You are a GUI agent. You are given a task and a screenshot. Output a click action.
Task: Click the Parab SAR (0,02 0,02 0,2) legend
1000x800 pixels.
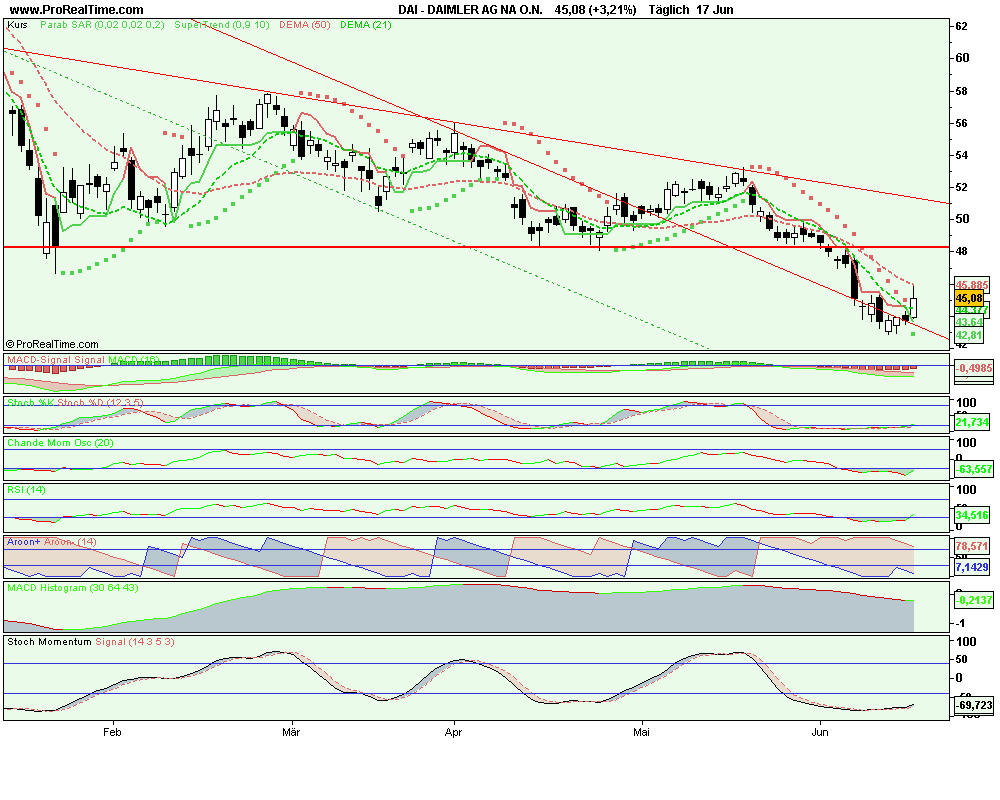(x=102, y=25)
